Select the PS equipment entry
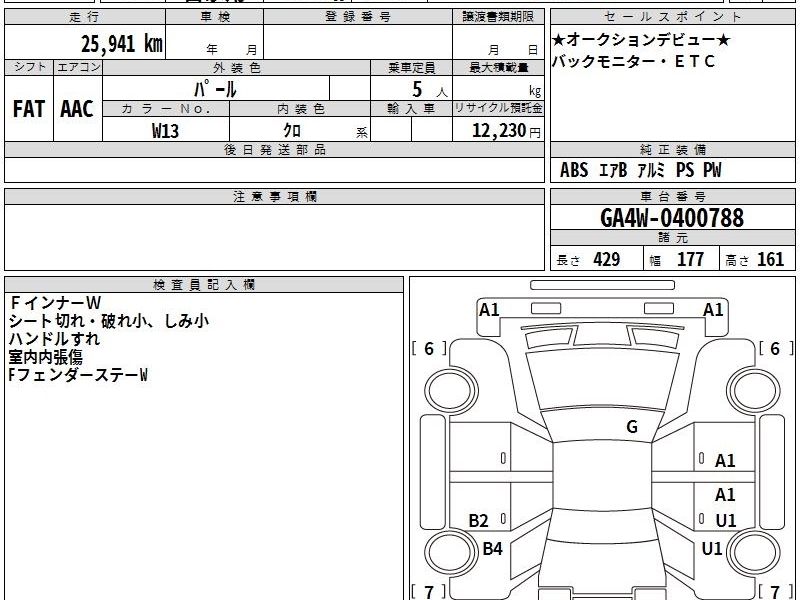 (685, 170)
